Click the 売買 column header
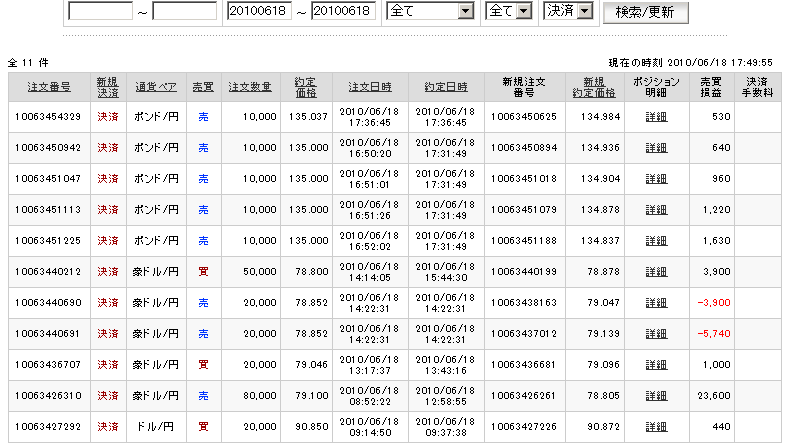 tap(202, 87)
